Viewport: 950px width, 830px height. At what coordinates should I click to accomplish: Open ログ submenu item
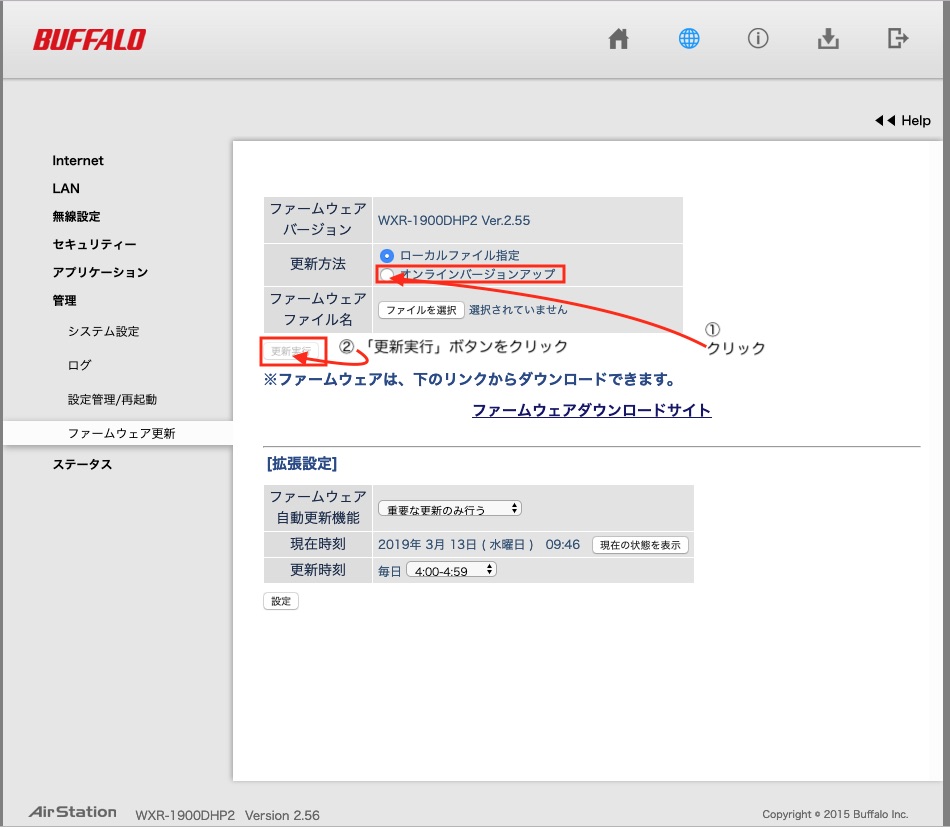click(79, 365)
